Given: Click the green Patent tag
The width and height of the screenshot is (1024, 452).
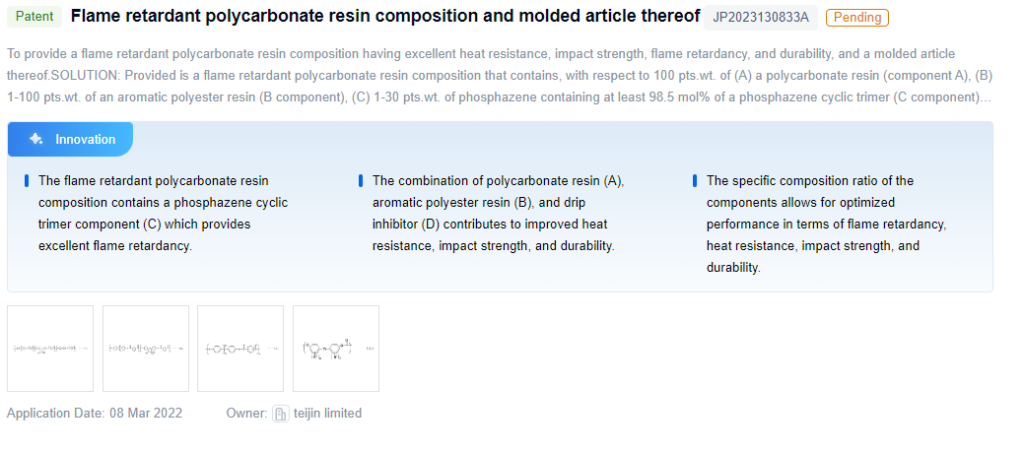Looking at the screenshot, I should (34, 17).
